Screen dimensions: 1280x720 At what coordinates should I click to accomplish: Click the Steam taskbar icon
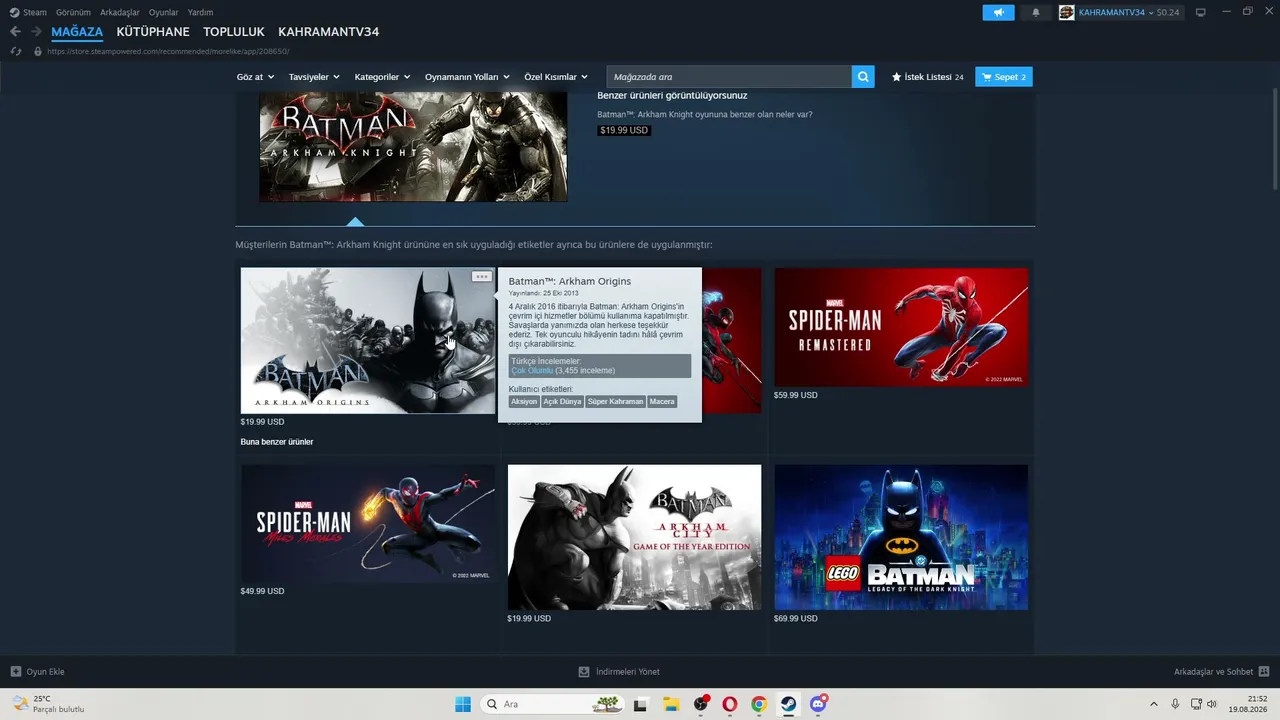click(x=789, y=704)
